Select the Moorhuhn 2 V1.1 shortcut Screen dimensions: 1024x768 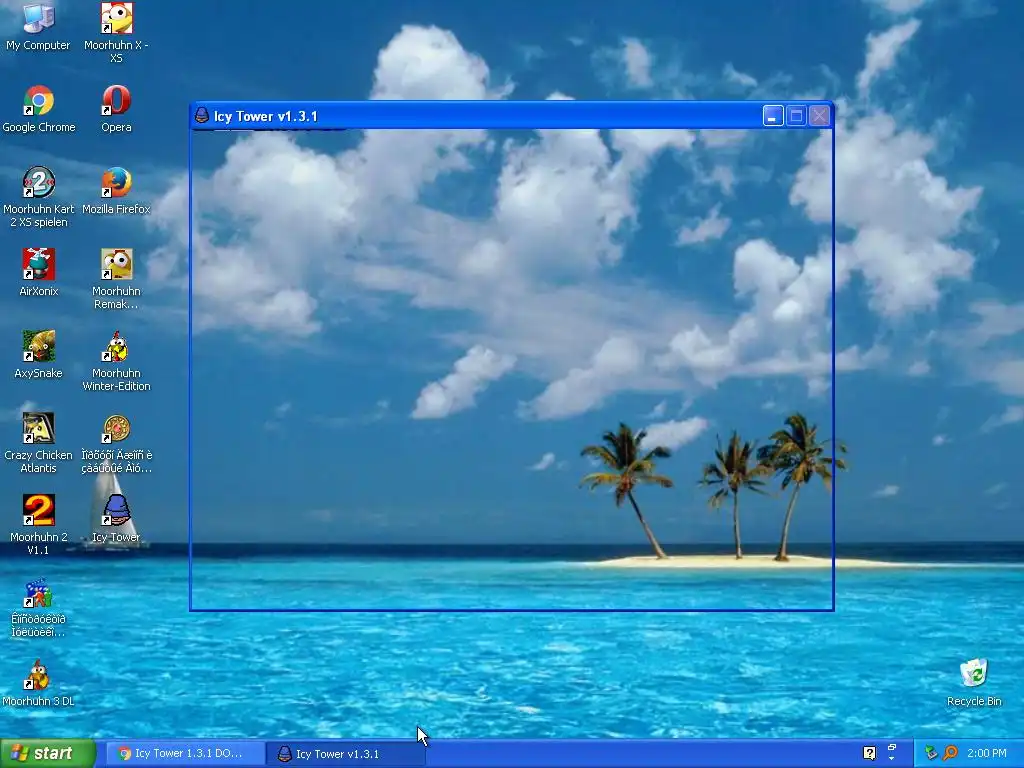[39, 525]
